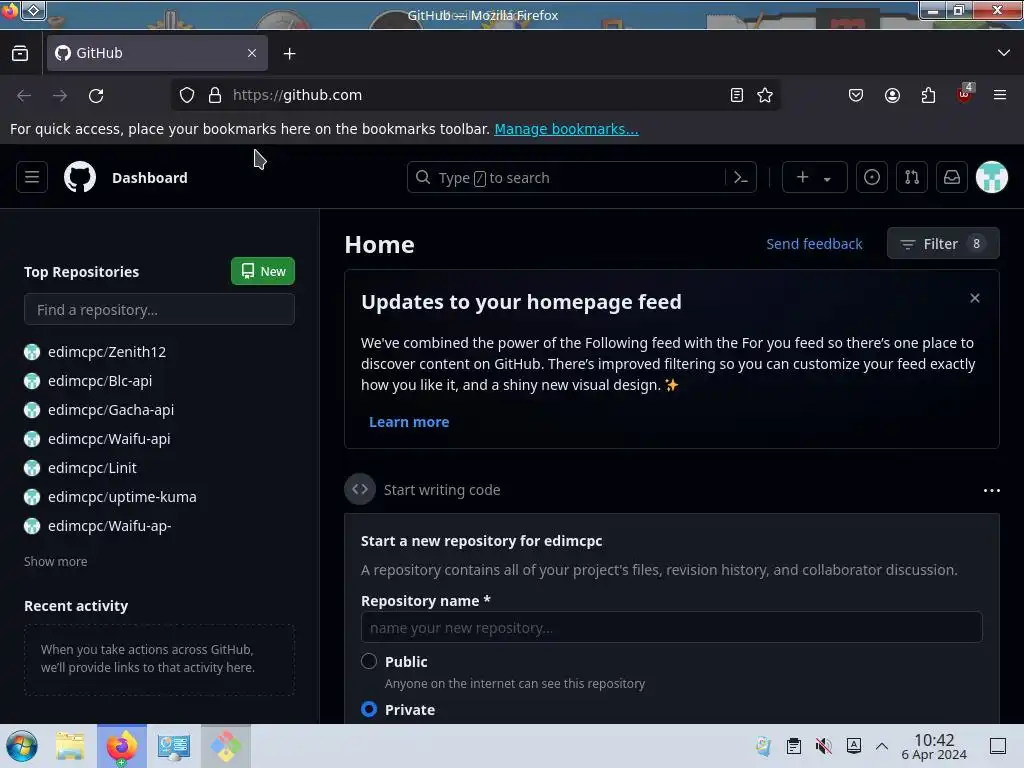Open edimcpc/Waifu-ap- repository
Screen dimensions: 1024x768
point(110,526)
